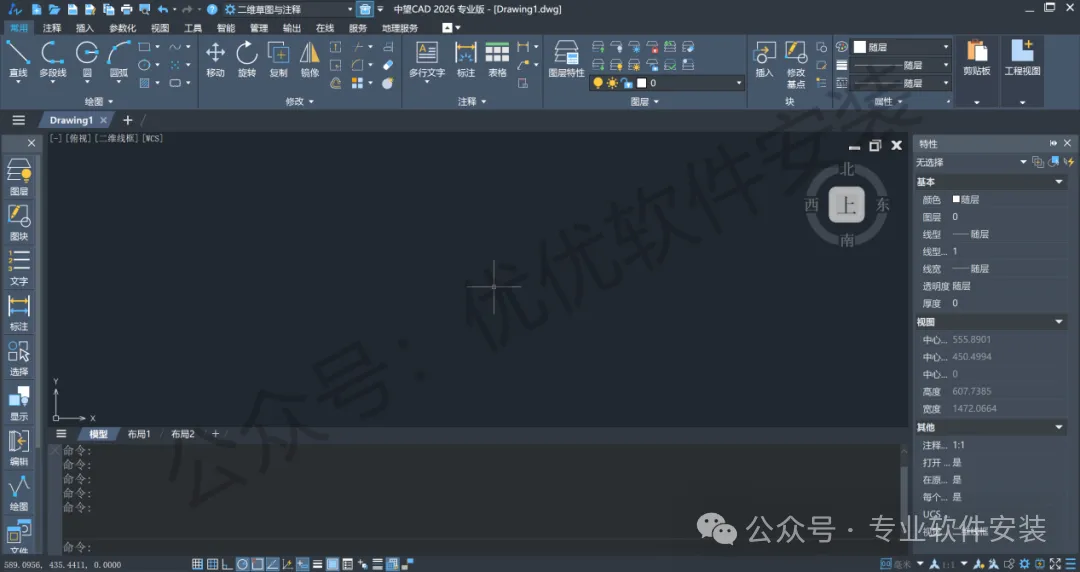Viewport: 1080px width, 572px height.
Task: Toggle layer freeze sun icon in layer dropdown
Action: (x=612, y=83)
